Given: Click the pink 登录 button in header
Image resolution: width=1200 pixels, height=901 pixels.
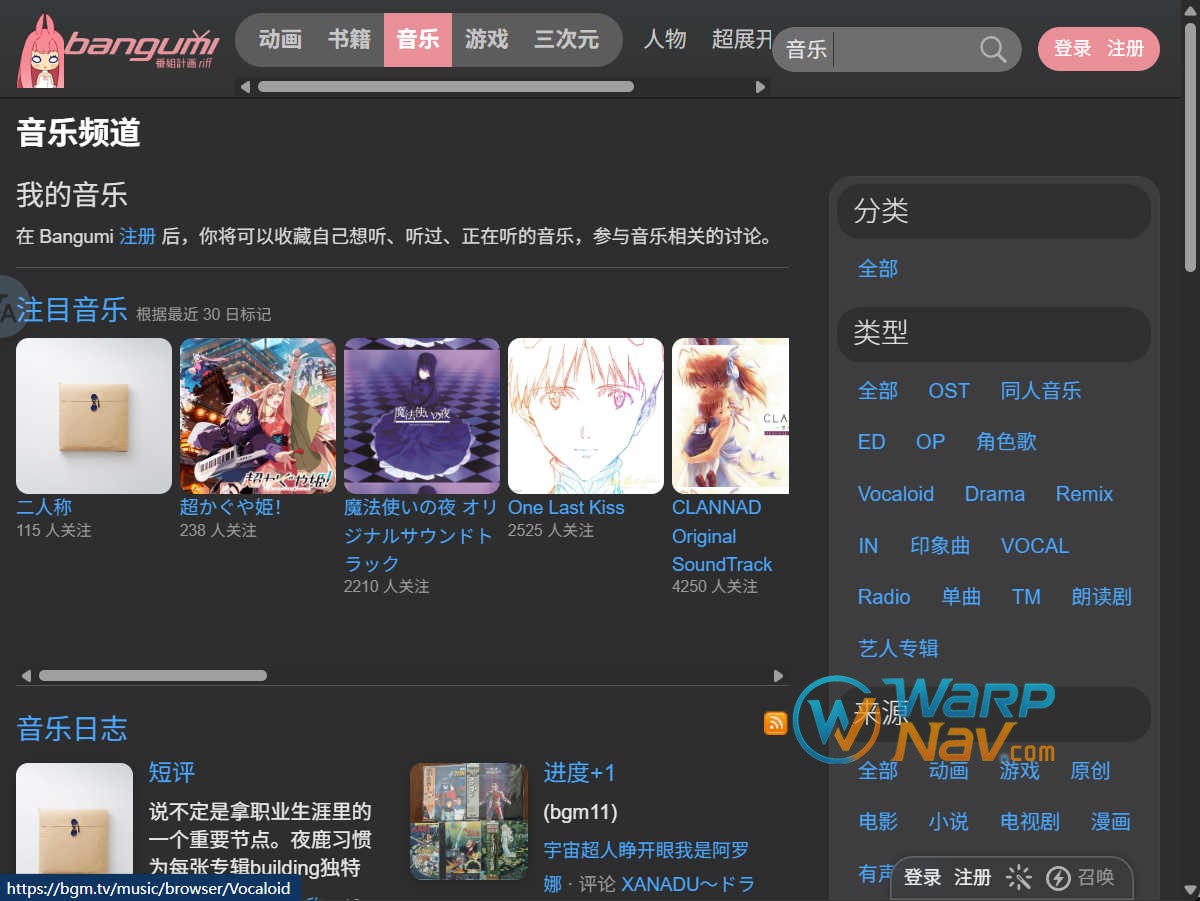Looking at the screenshot, I should 1072,49.
